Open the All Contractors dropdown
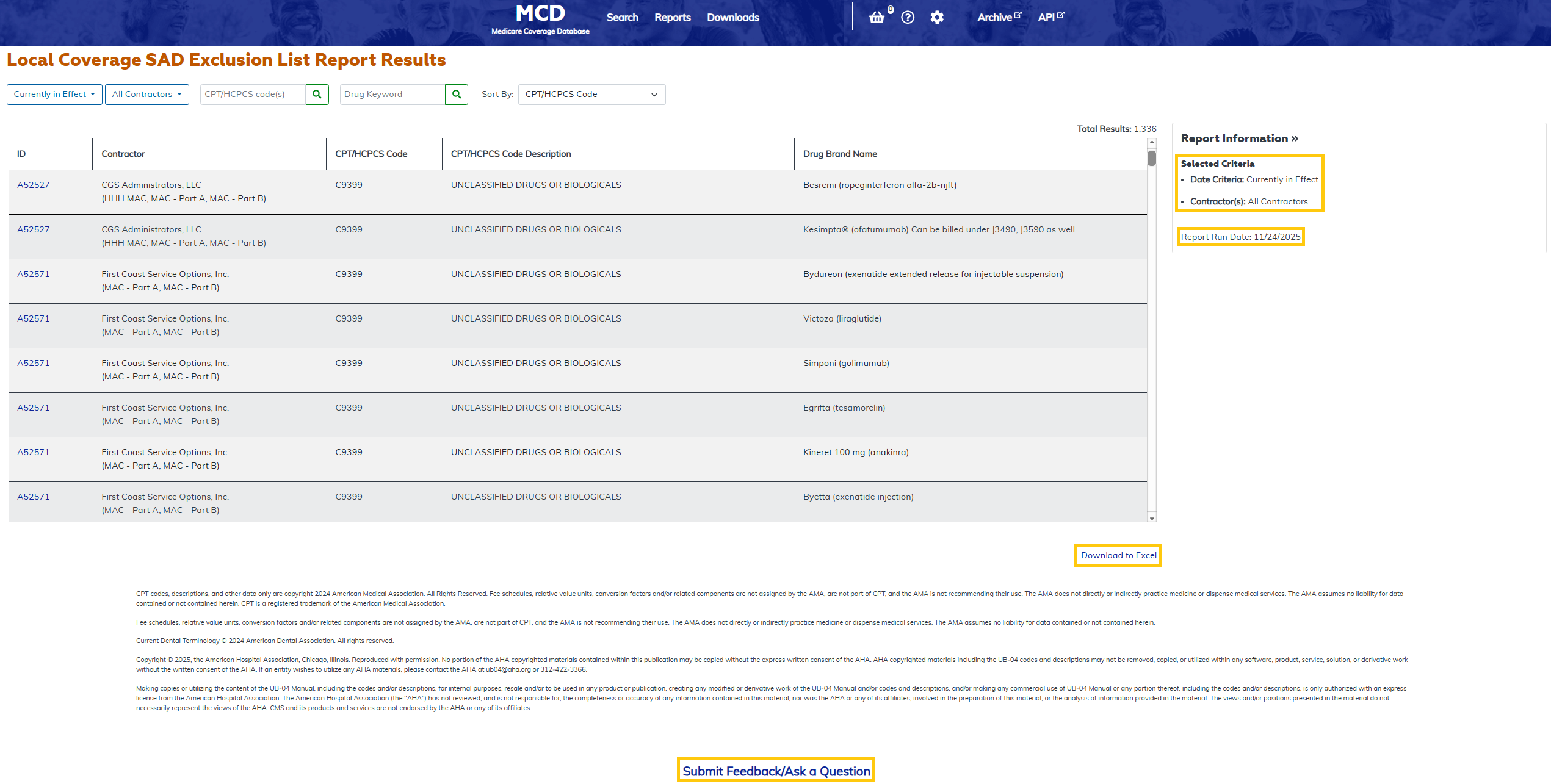This screenshot has width=1551, height=784. (146, 94)
